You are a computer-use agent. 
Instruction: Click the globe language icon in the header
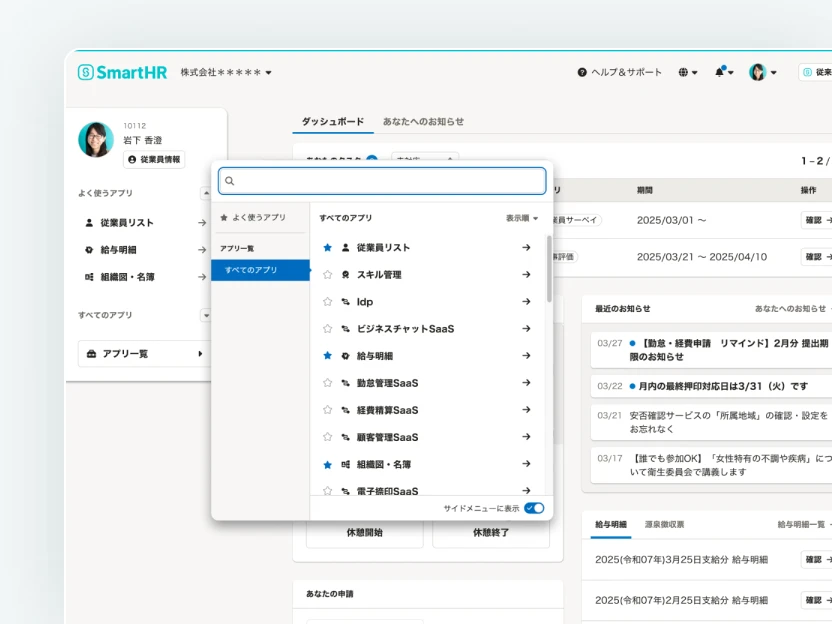[x=684, y=70]
